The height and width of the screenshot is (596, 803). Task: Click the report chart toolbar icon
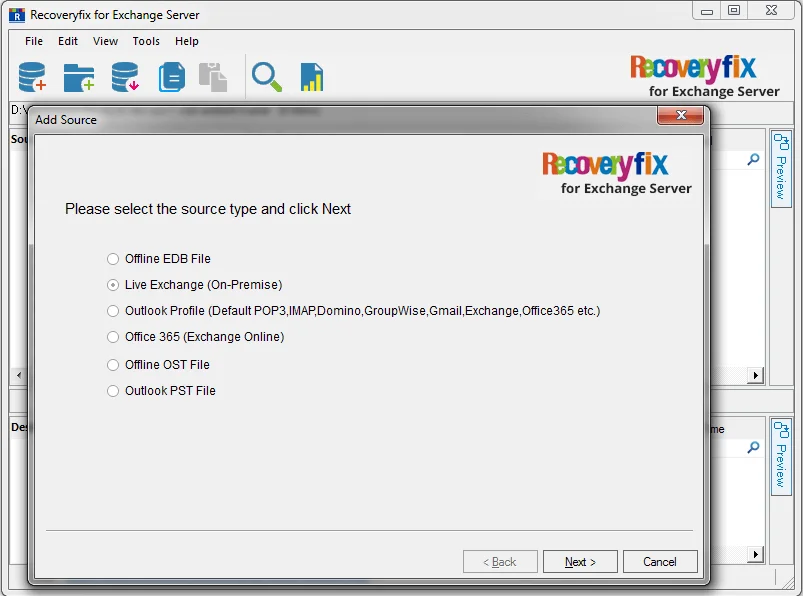312,77
